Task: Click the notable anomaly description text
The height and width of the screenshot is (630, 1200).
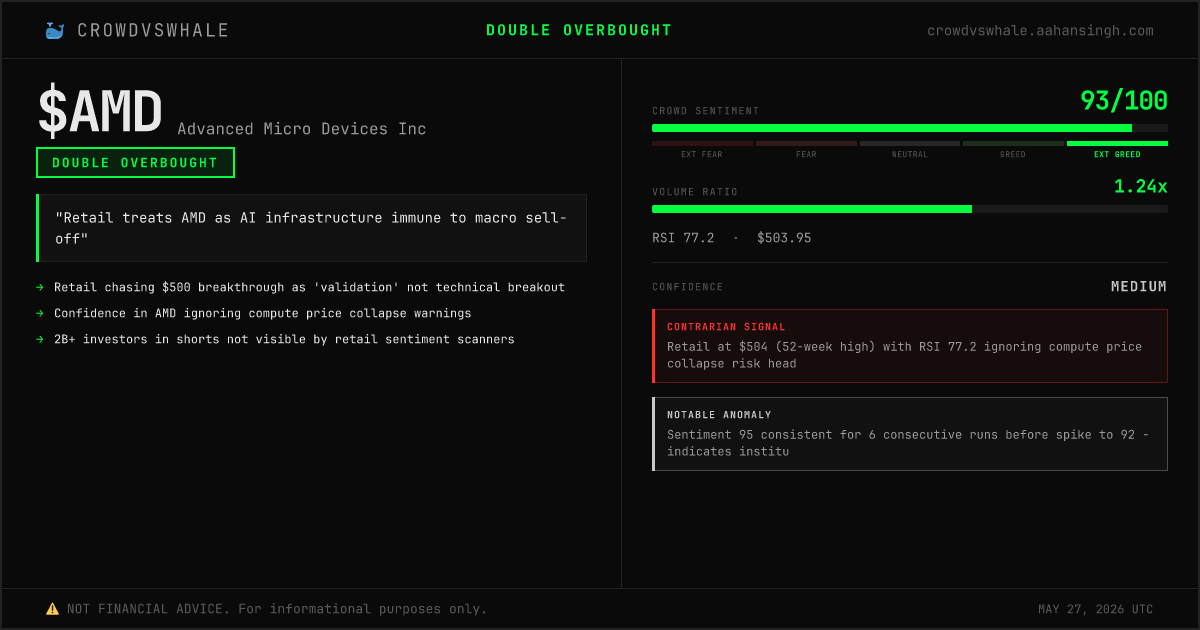Action: (908, 443)
